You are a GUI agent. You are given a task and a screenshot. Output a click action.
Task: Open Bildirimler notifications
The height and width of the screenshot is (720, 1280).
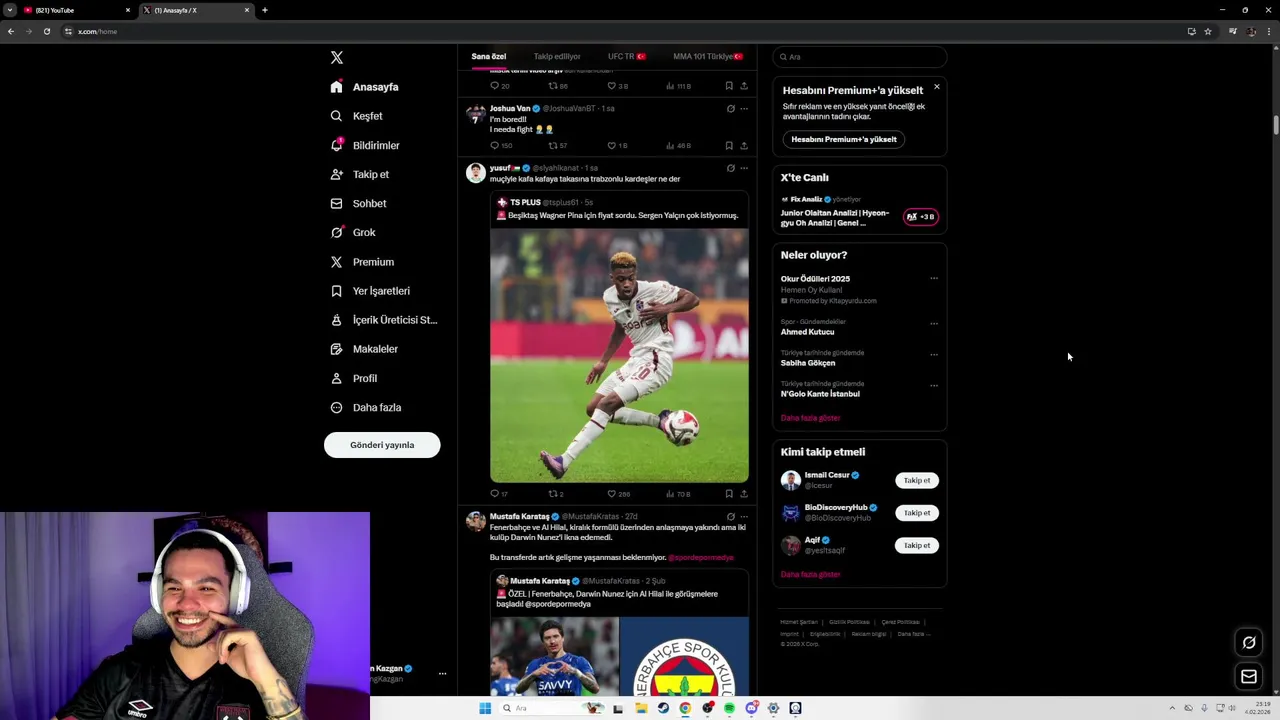(365, 145)
